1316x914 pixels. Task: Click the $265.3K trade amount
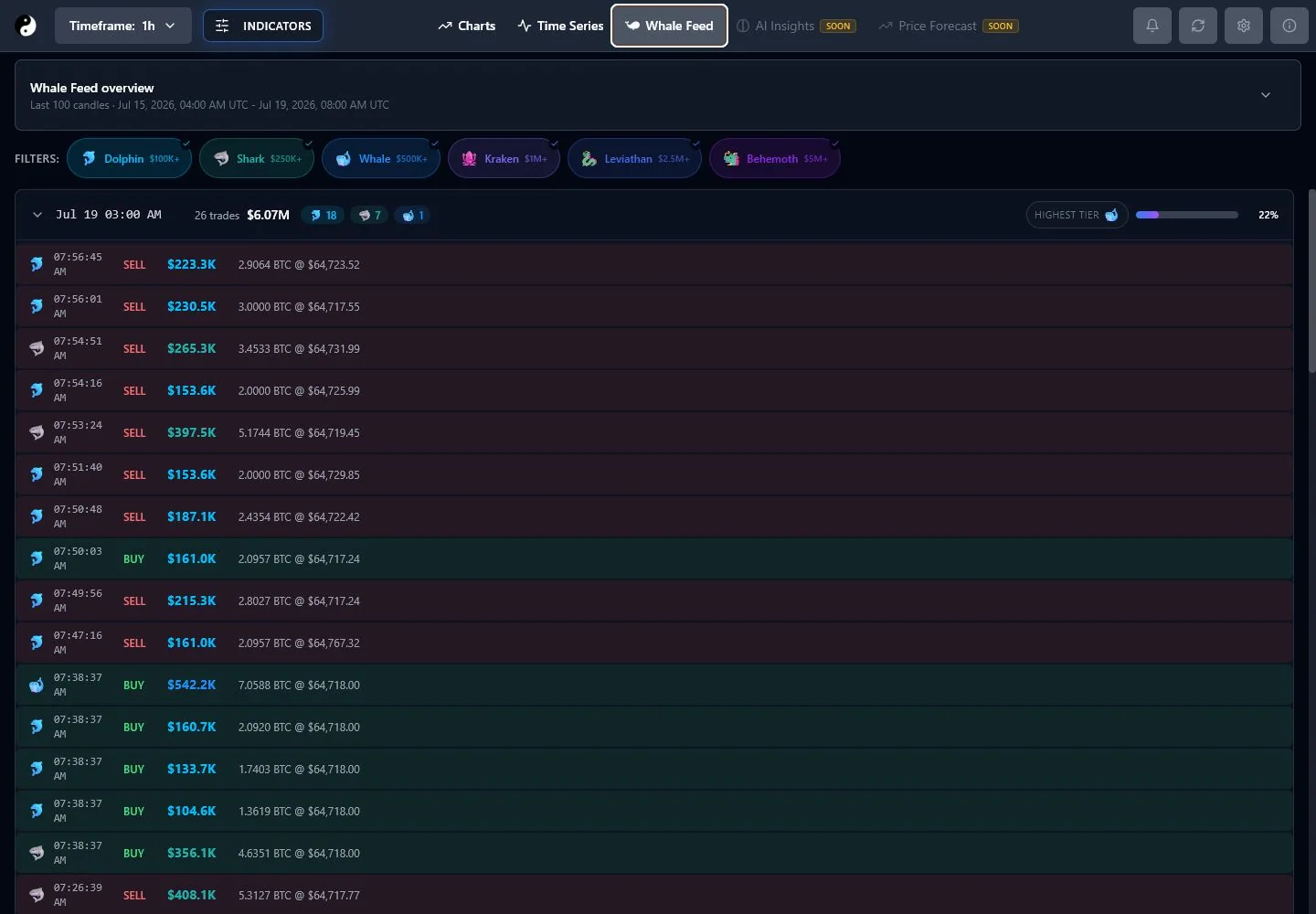point(191,348)
